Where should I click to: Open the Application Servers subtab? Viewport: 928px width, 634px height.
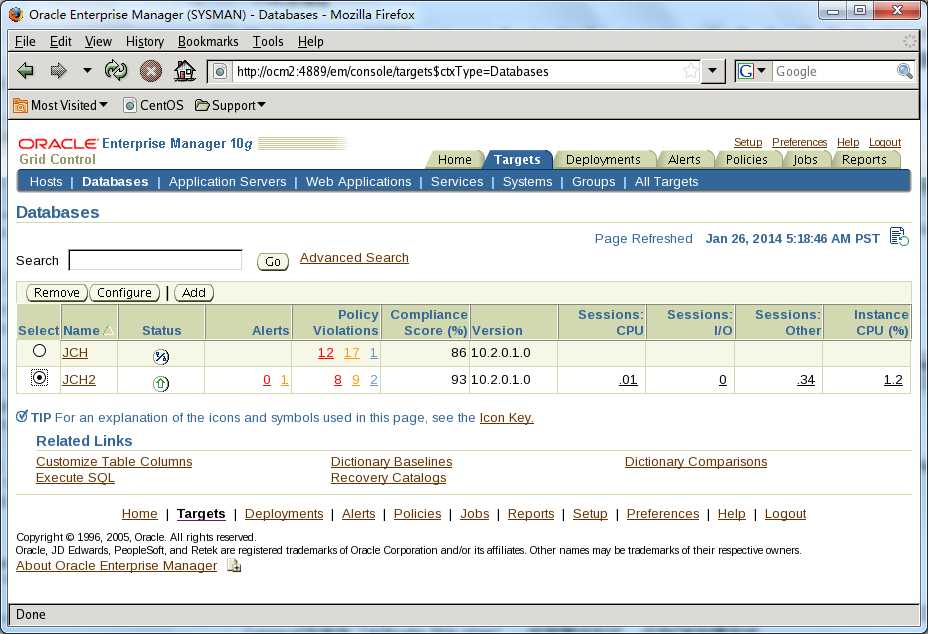click(x=227, y=182)
